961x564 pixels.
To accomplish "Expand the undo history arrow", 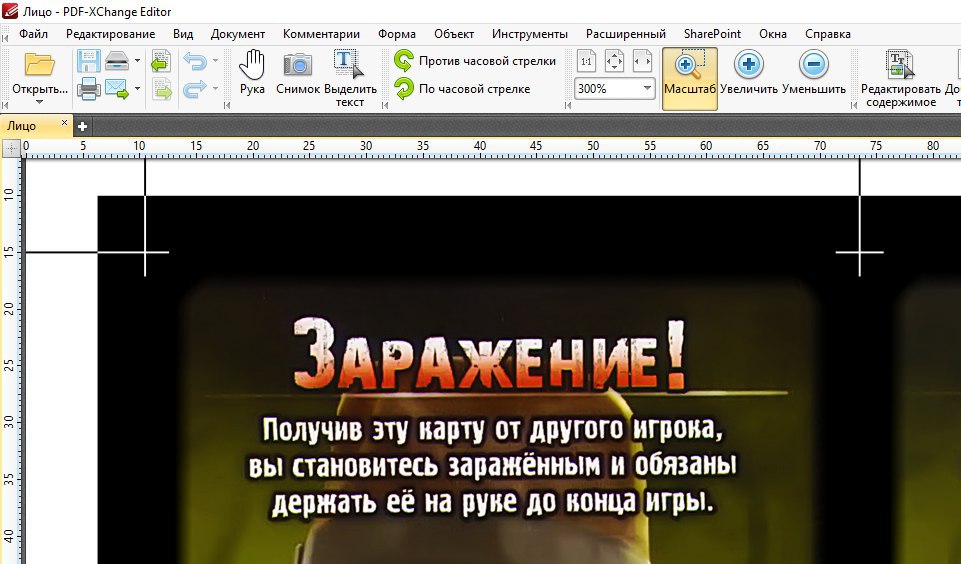I will [215, 61].
